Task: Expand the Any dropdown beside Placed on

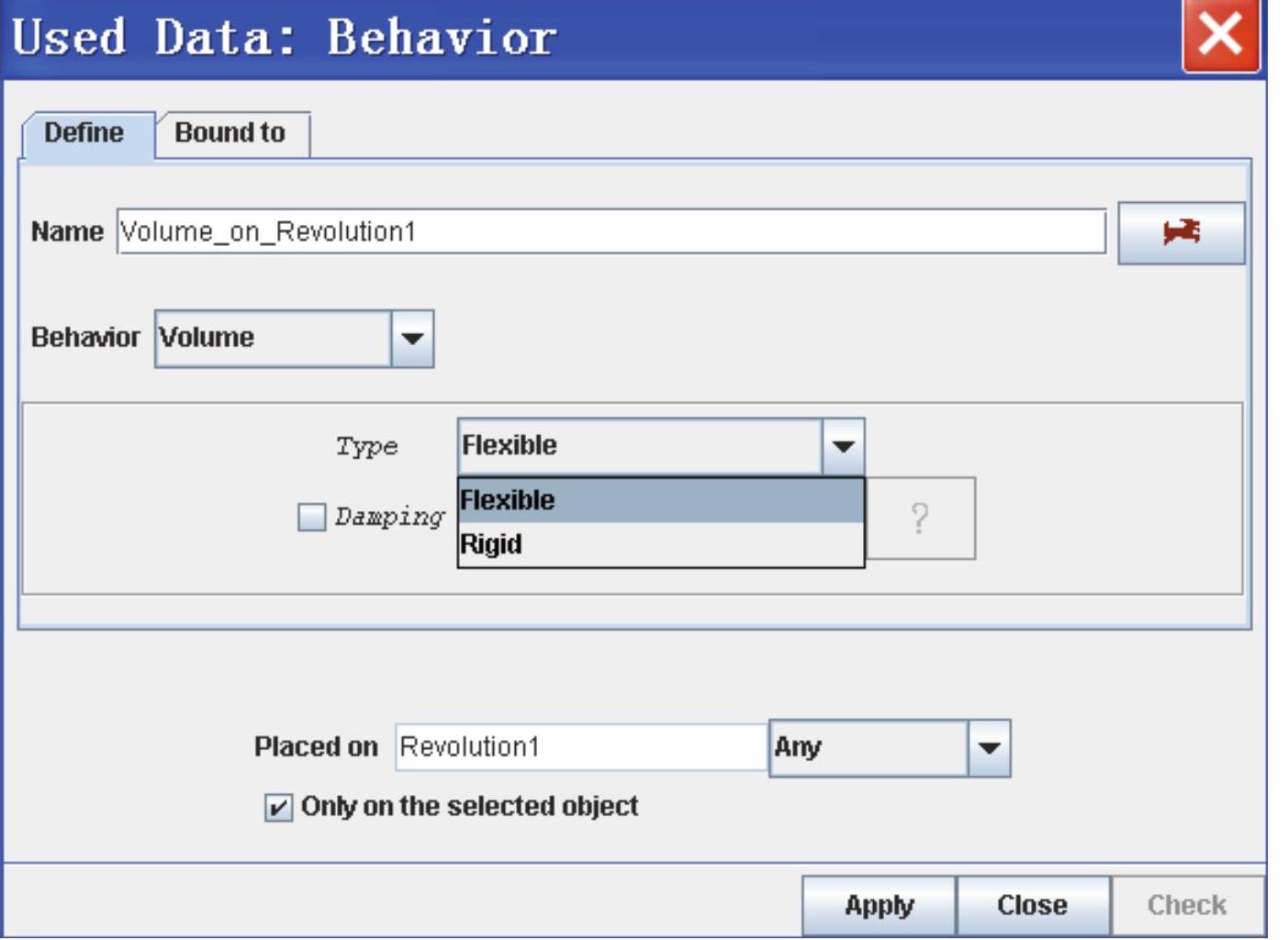Action: (989, 748)
